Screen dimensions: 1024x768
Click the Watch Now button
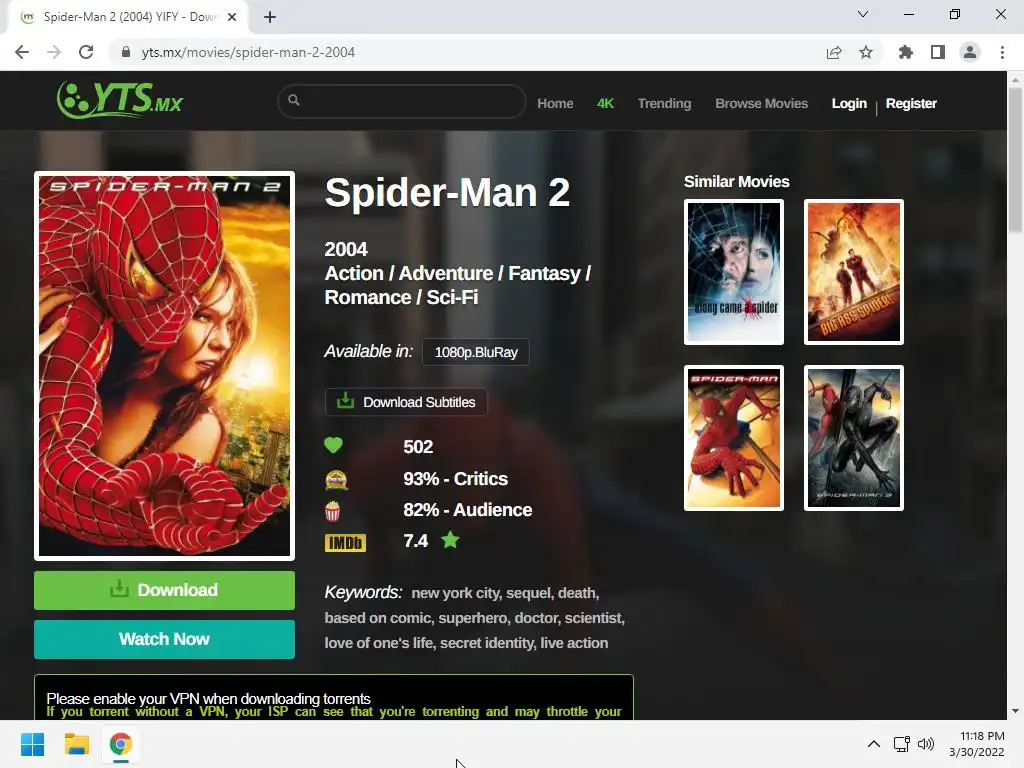pyautogui.click(x=165, y=639)
